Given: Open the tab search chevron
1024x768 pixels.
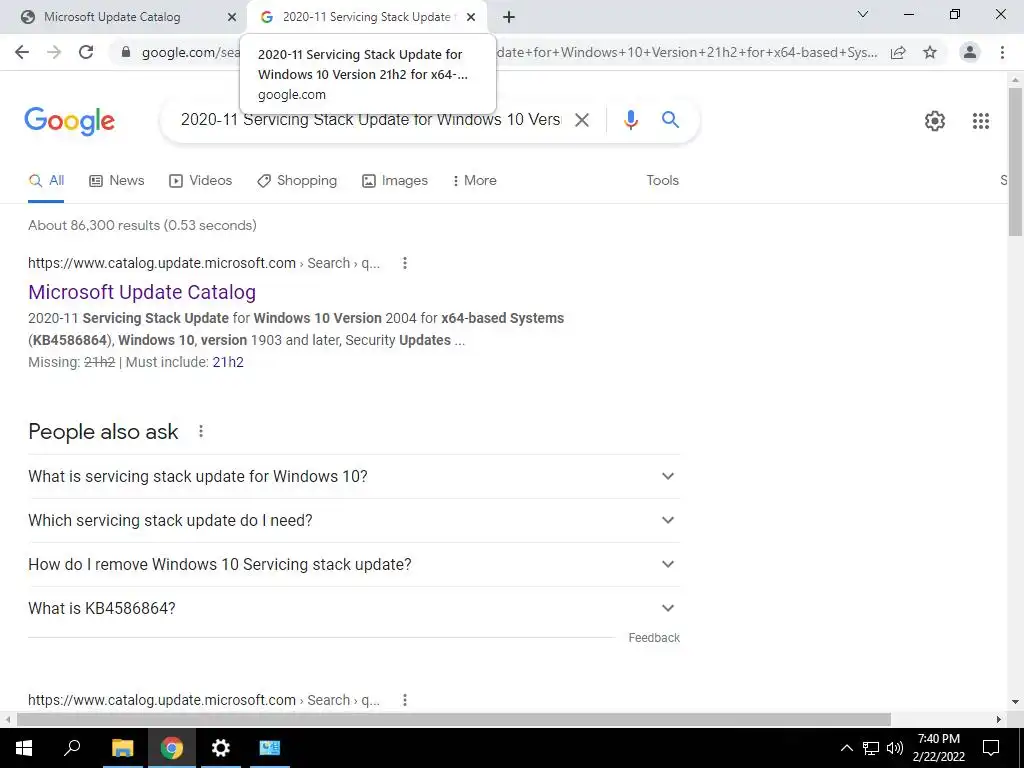Looking at the screenshot, I should click(863, 14).
